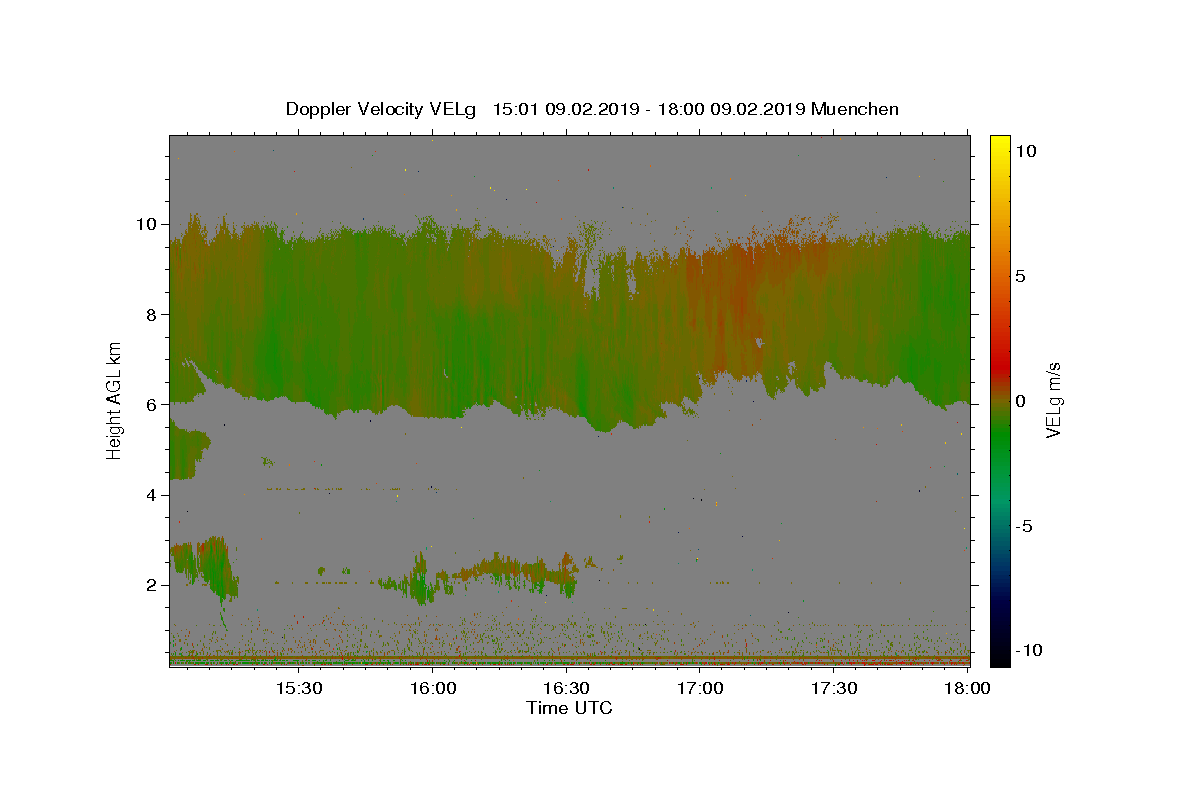The width and height of the screenshot is (1200, 800).
Task: Click the plot title 'Doppler Velocity VELg'
Action: click(x=381, y=109)
